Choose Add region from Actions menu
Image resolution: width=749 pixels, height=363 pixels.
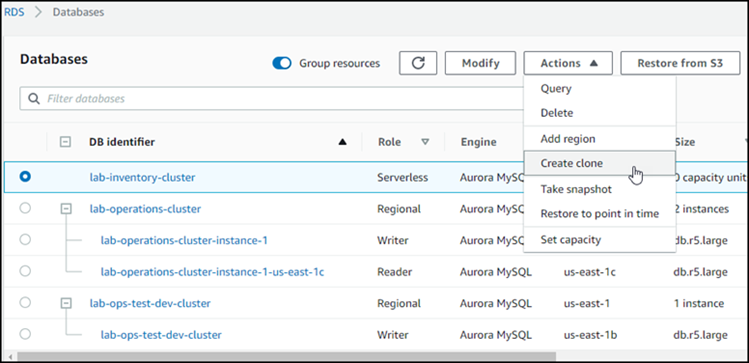pos(599,139)
